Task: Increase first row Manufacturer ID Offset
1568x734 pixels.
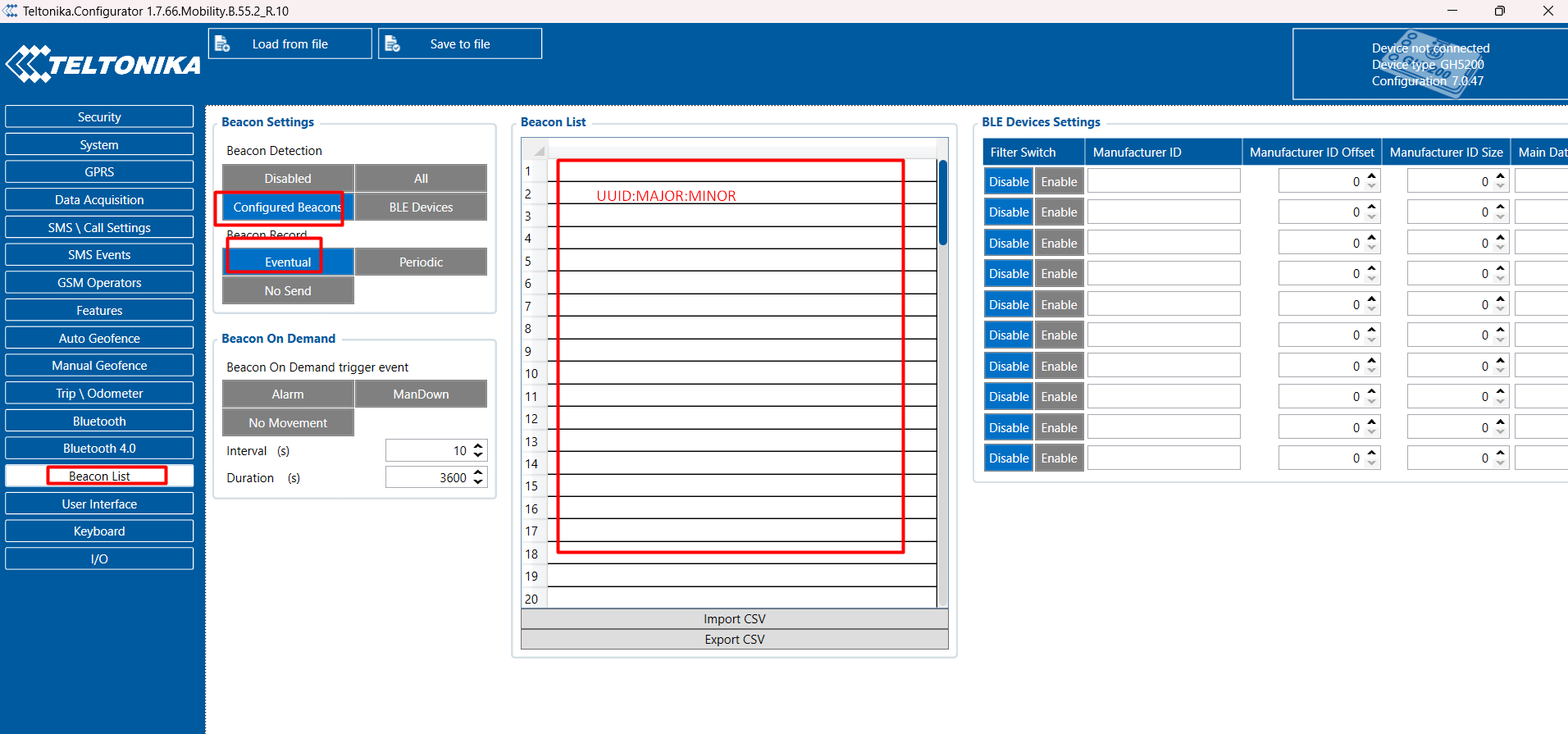Action: pyautogui.click(x=1371, y=176)
